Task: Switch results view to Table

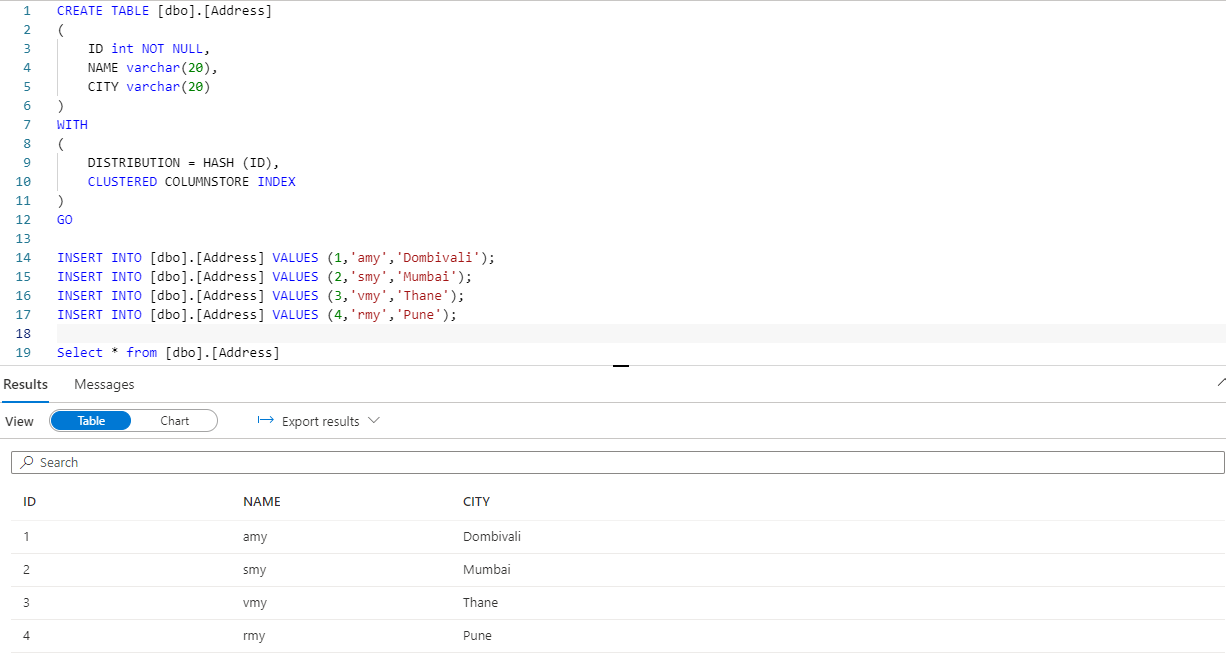Action: tap(91, 421)
